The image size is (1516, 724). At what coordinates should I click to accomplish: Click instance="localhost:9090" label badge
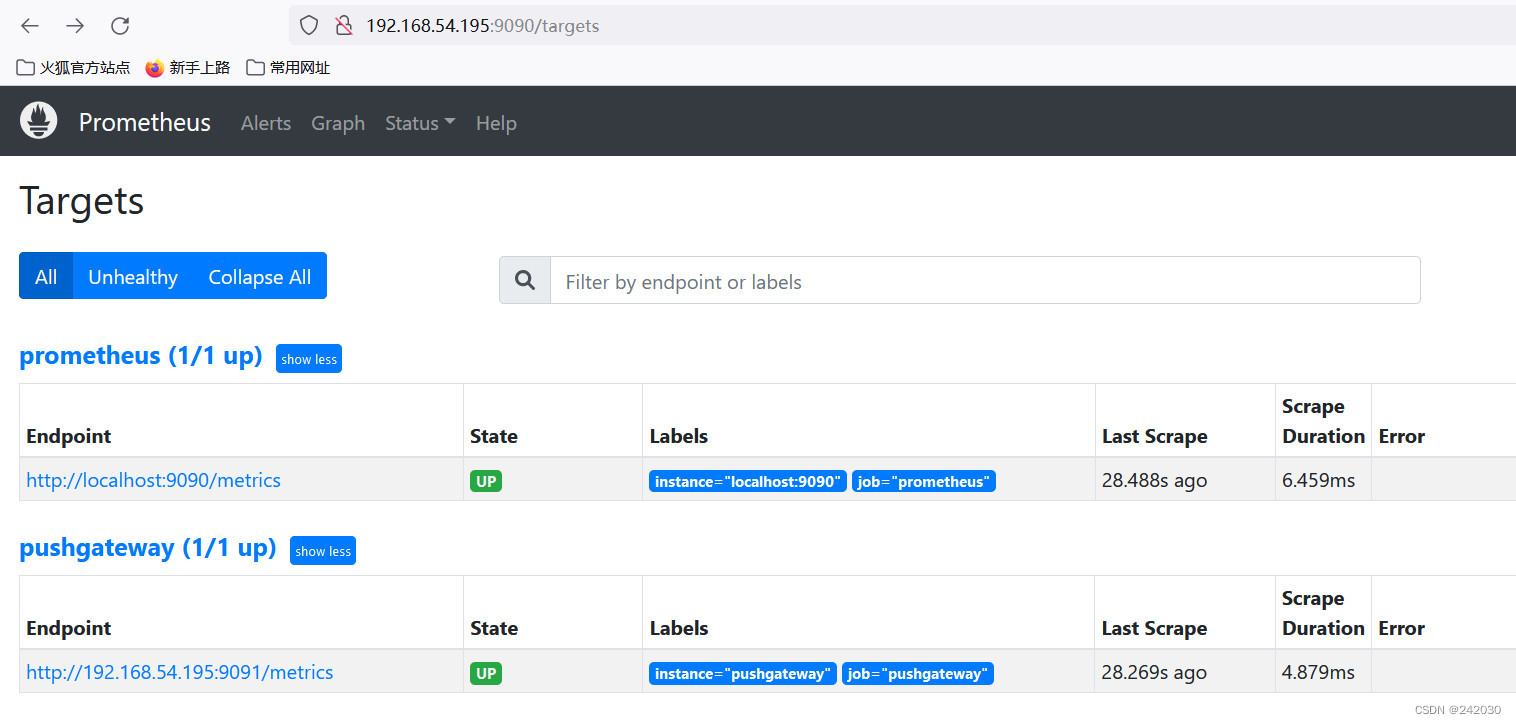click(748, 481)
